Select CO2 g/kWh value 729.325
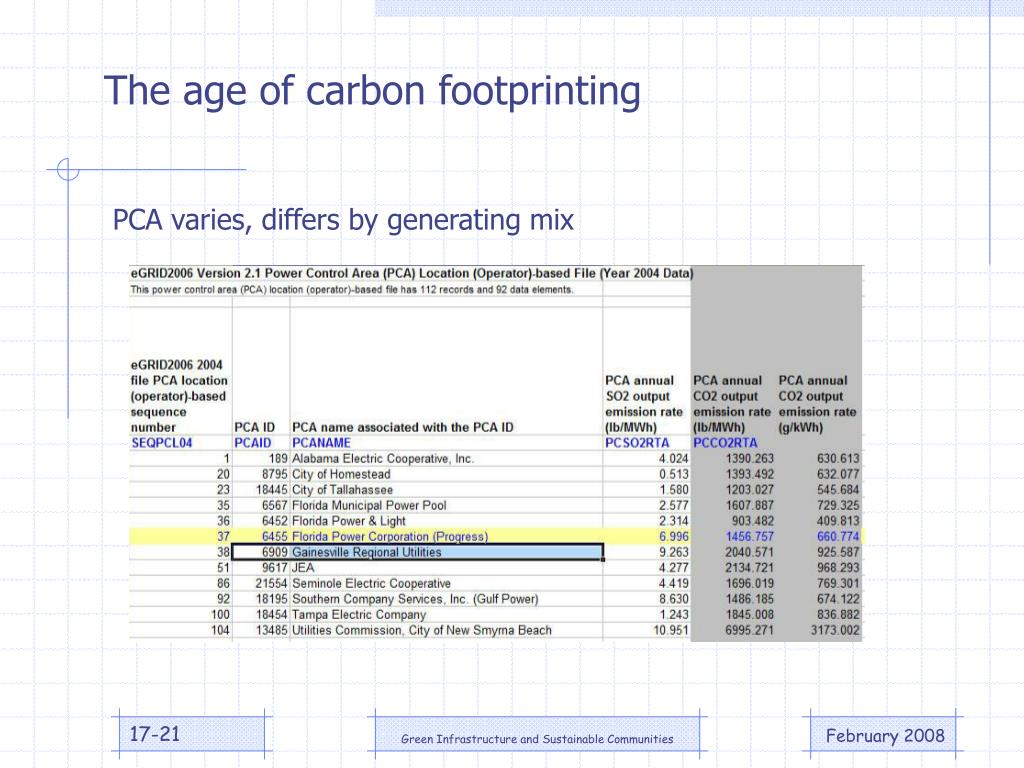The image size is (1024, 768). (839, 505)
